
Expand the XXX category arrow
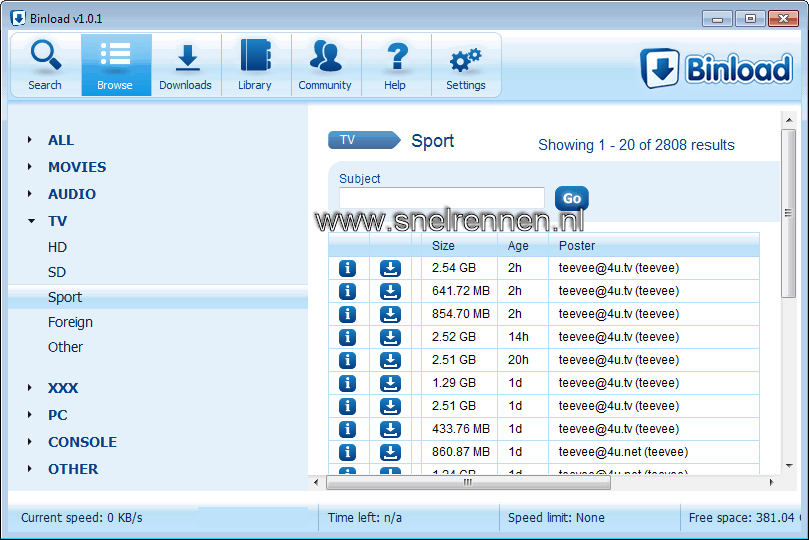[x=30, y=387]
